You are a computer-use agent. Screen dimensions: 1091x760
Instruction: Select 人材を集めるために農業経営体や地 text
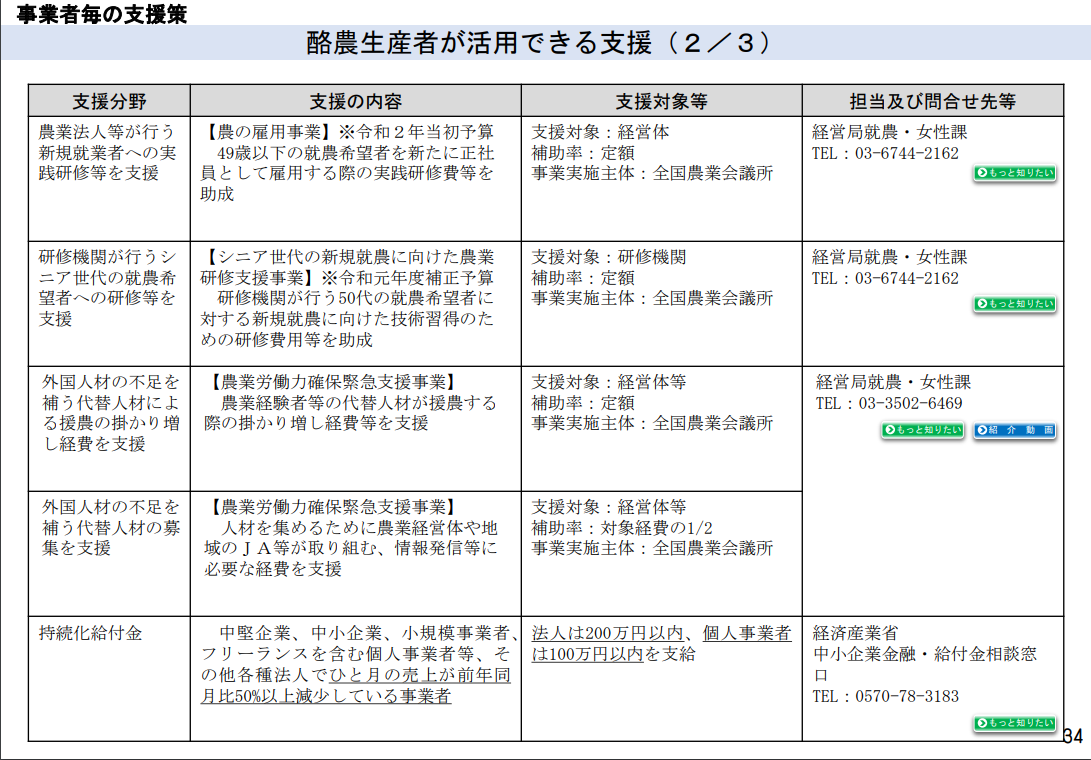tap(358, 528)
